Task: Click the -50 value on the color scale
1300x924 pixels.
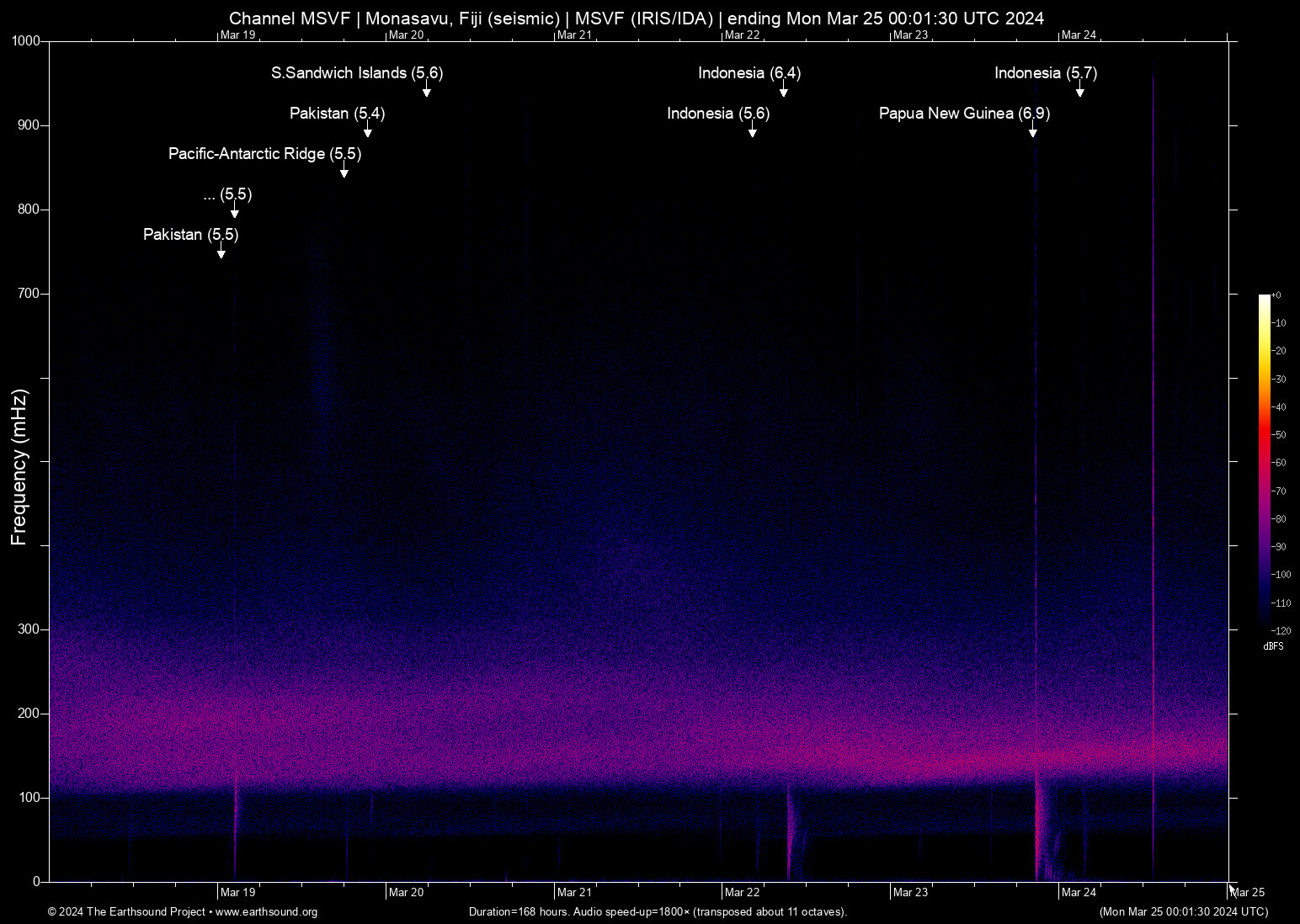Action: (x=1278, y=435)
